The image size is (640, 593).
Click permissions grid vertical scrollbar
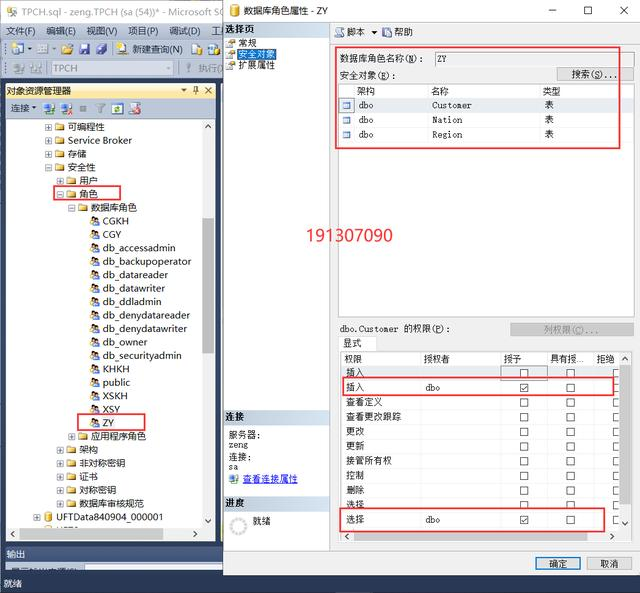coord(624,435)
